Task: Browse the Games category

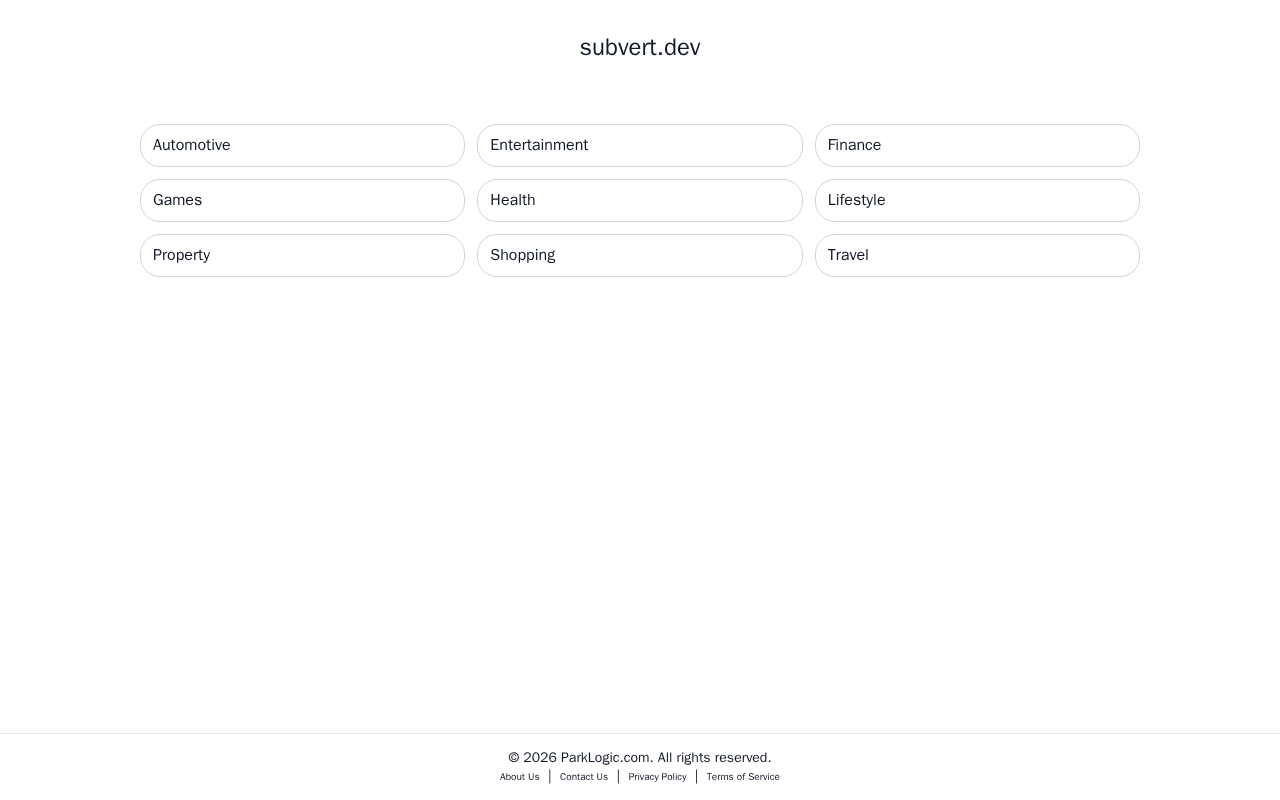Action: click(x=302, y=200)
